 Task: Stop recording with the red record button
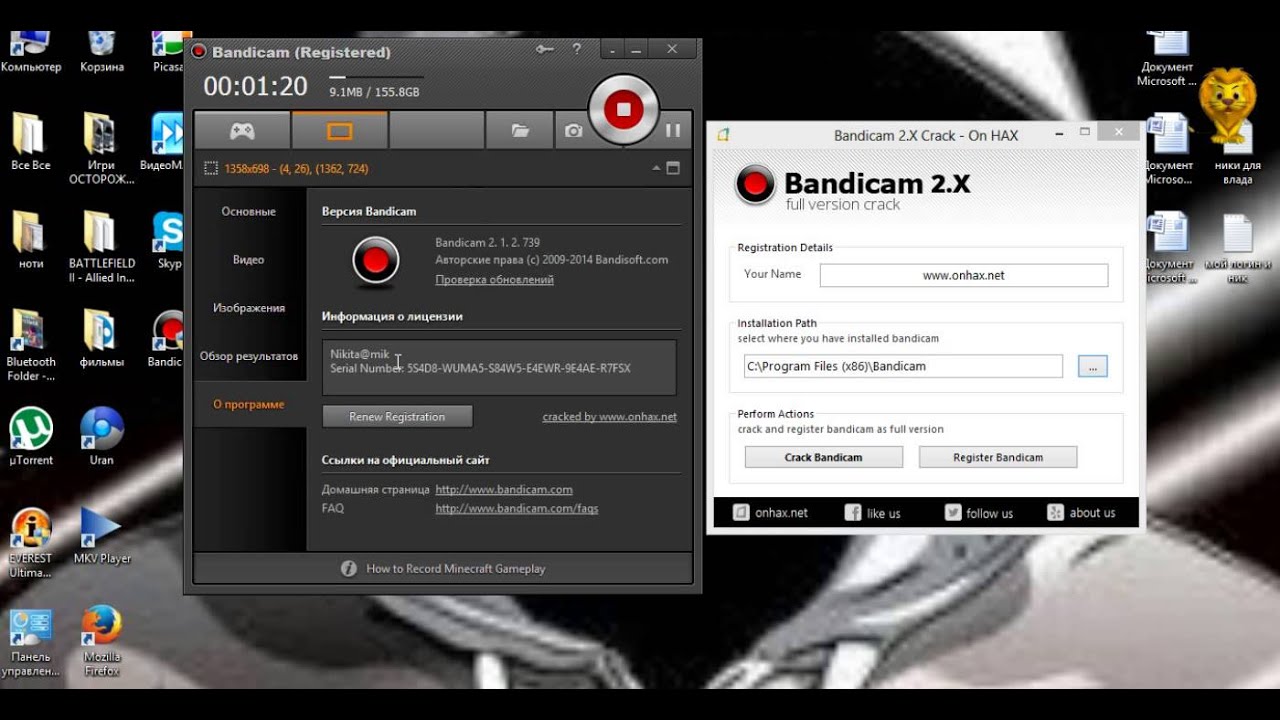pos(623,109)
